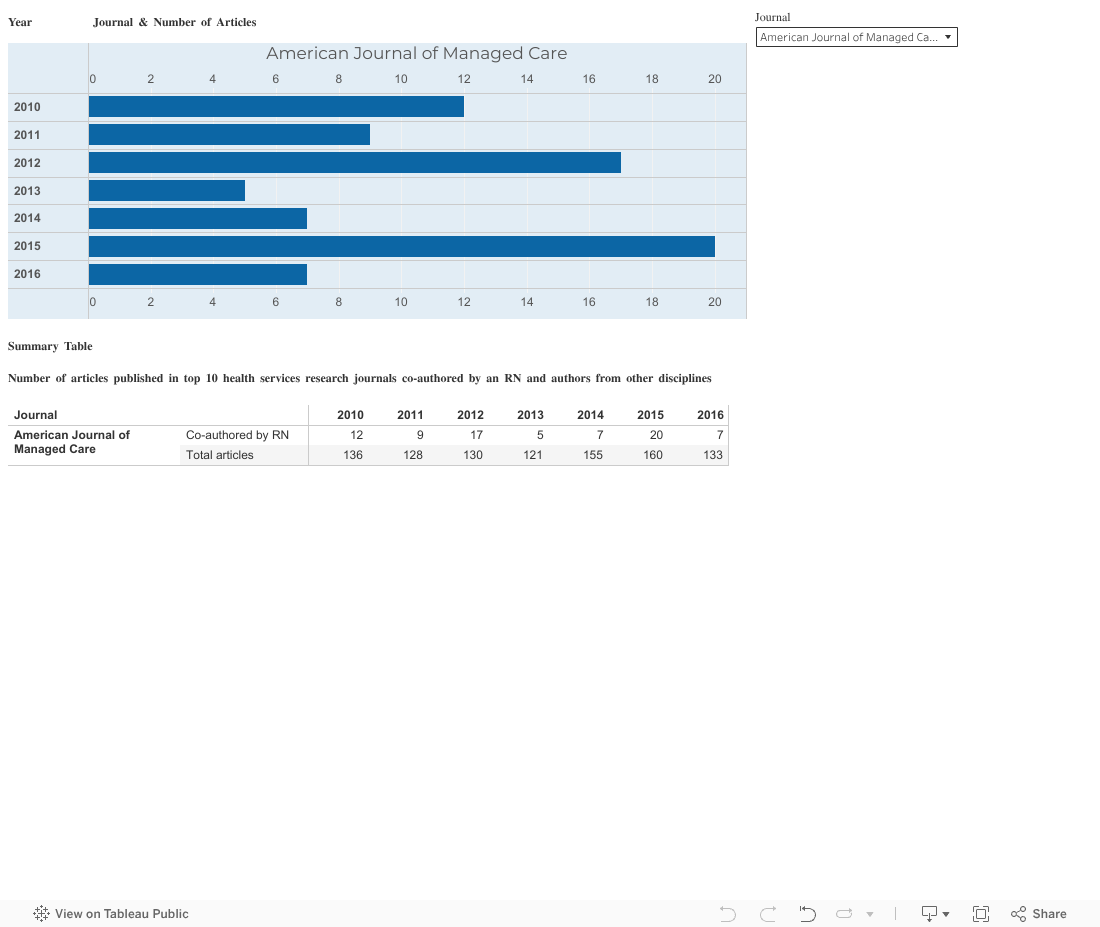1100x927 pixels.
Task: Click the 2013 column header in summary table
Action: [x=530, y=415]
